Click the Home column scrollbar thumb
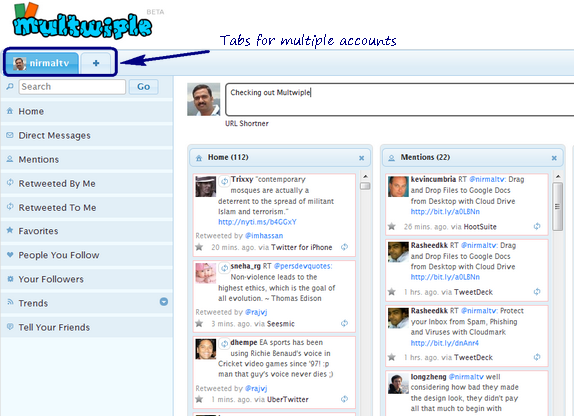 [365, 186]
